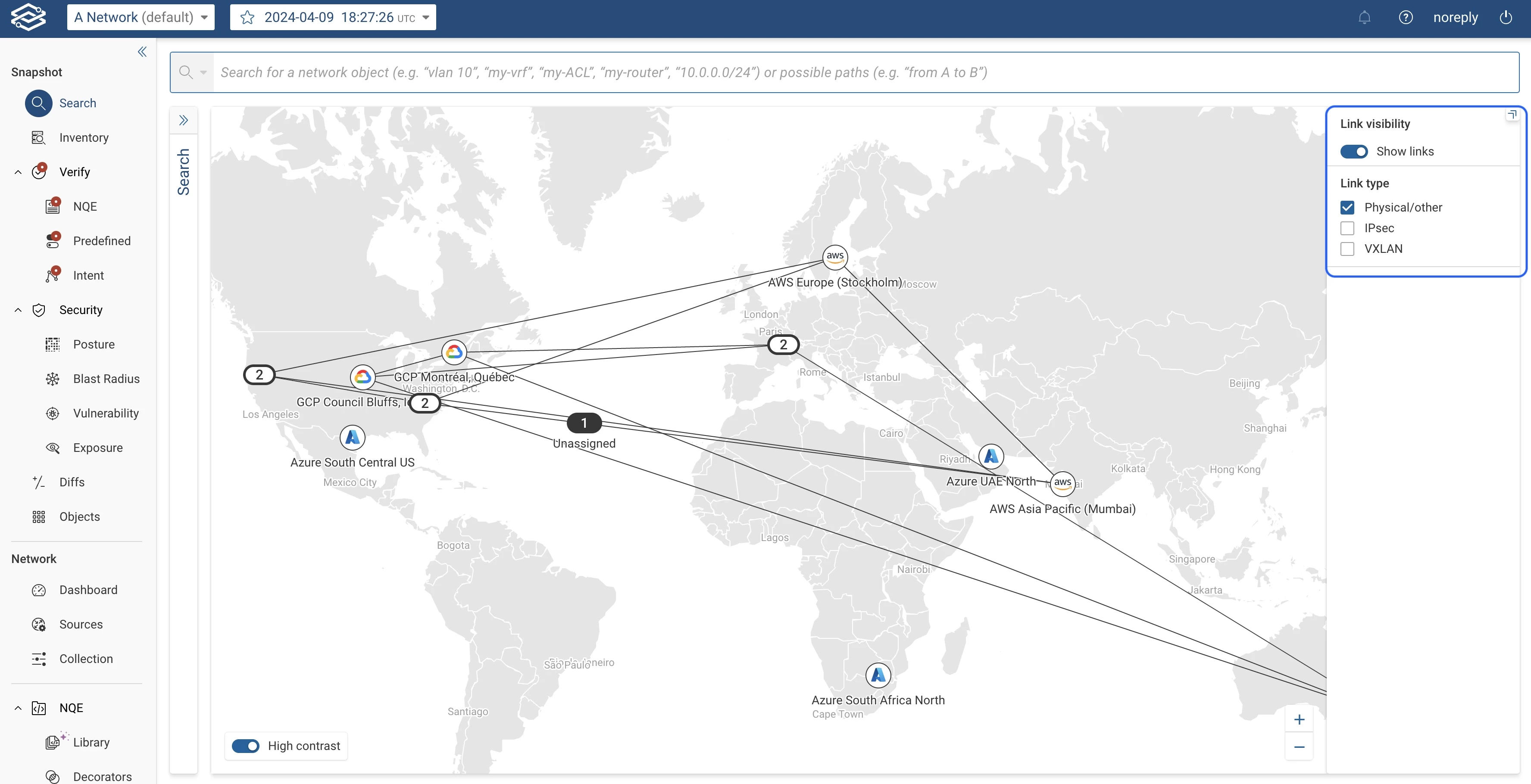Image resolution: width=1531 pixels, height=784 pixels.
Task: Go to Blast Radius page
Action: pos(106,379)
